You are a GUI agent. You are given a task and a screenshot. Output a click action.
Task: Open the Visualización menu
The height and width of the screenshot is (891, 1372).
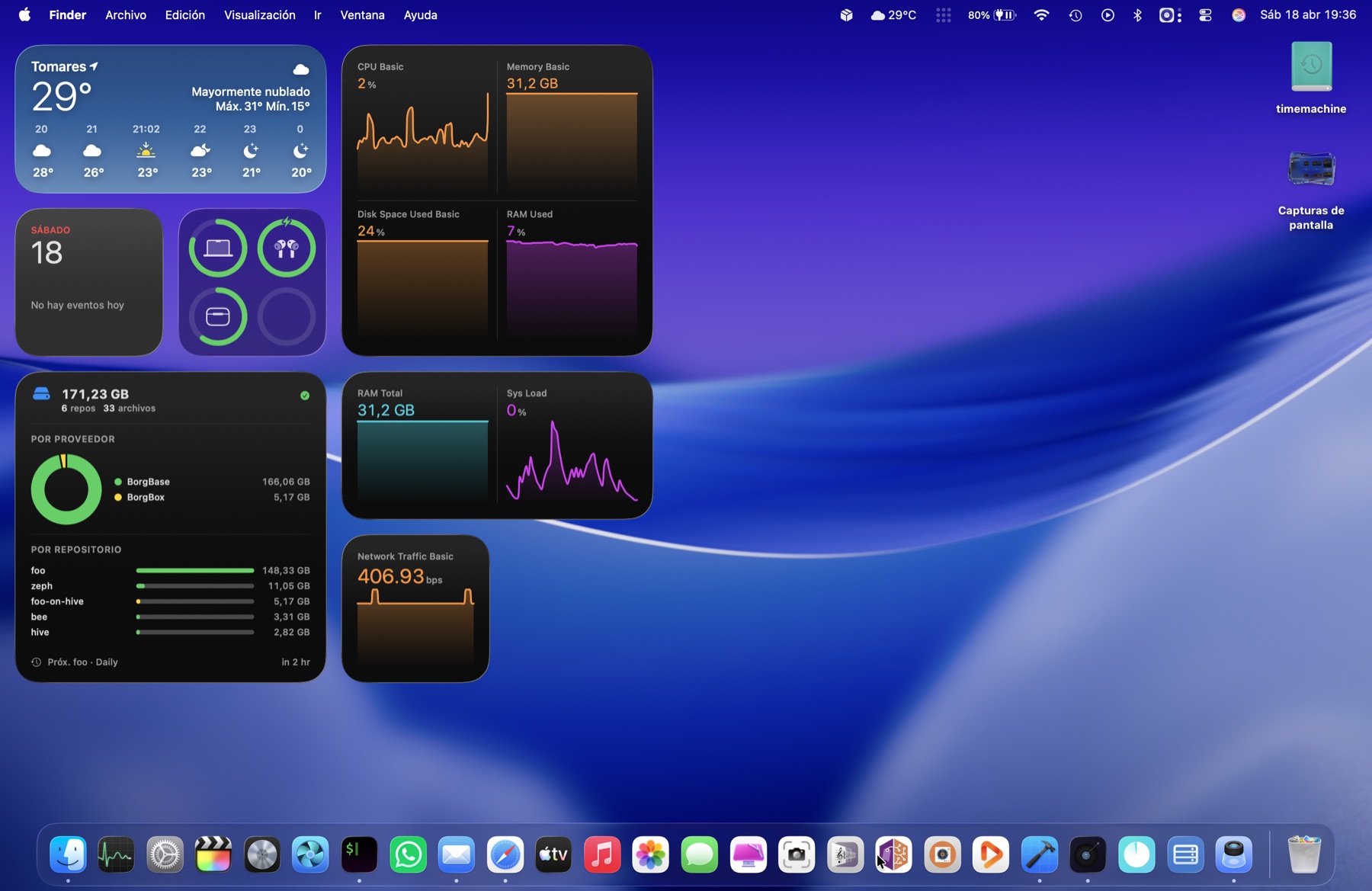click(x=259, y=14)
